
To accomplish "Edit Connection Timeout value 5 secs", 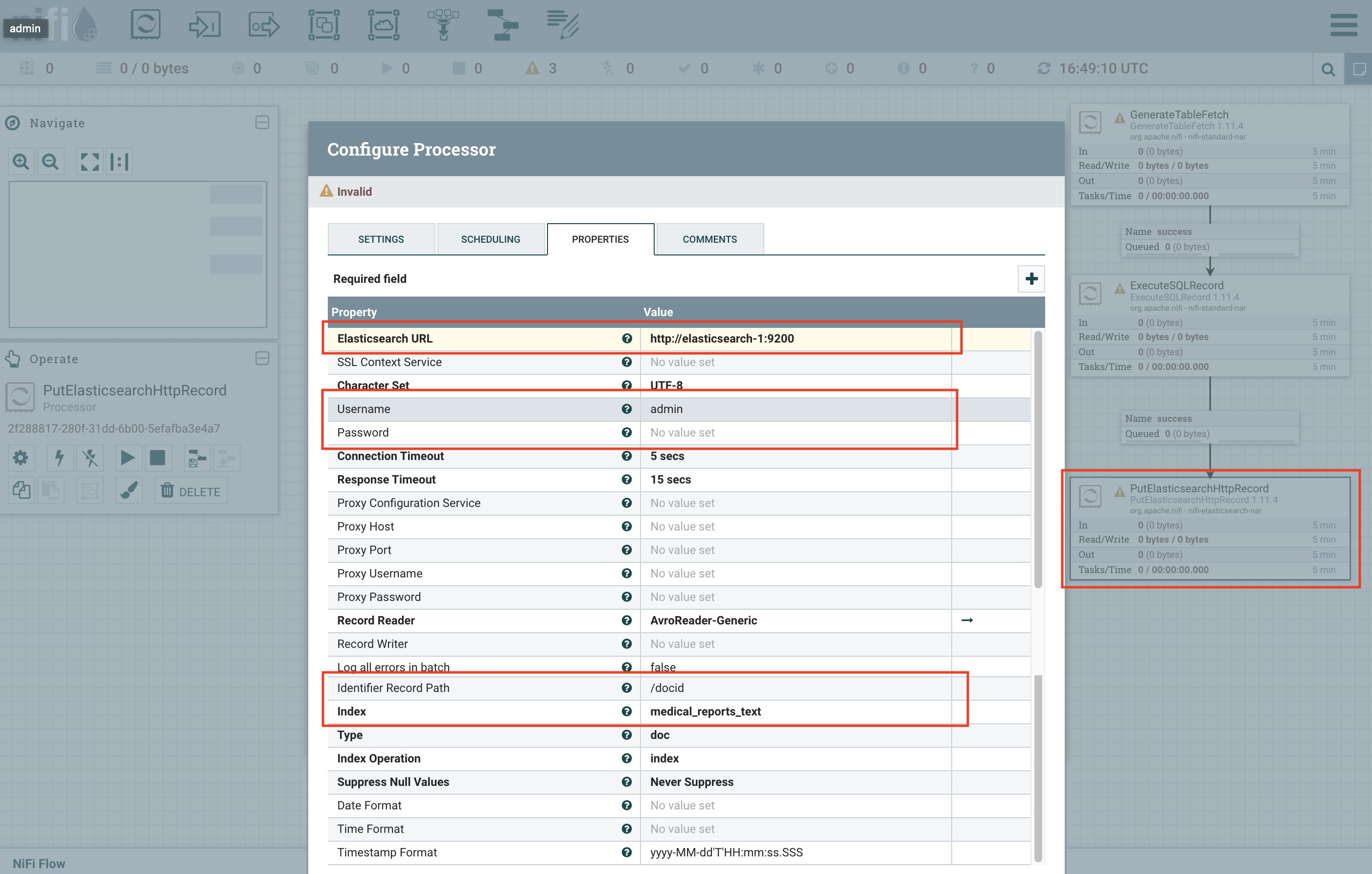I will pyautogui.click(x=796, y=457).
